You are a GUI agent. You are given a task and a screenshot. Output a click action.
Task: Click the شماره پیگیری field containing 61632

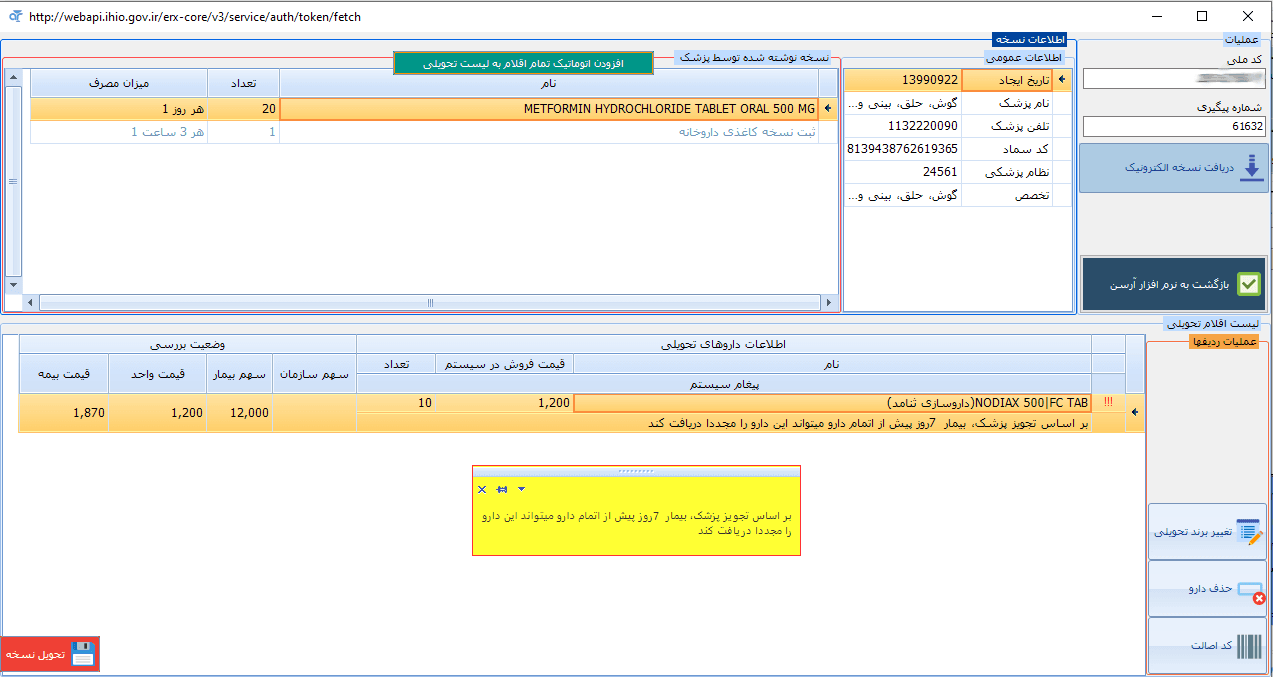(1174, 126)
